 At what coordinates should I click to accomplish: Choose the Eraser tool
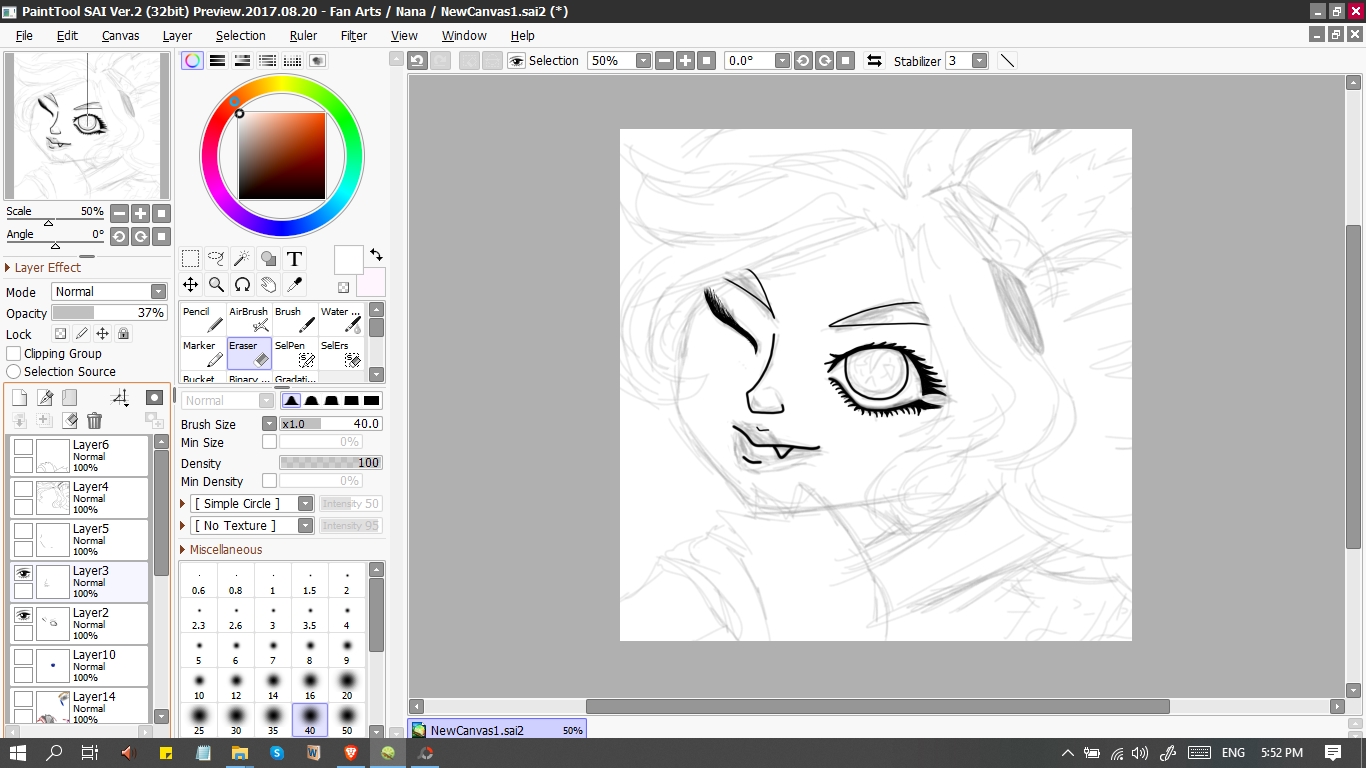click(249, 354)
